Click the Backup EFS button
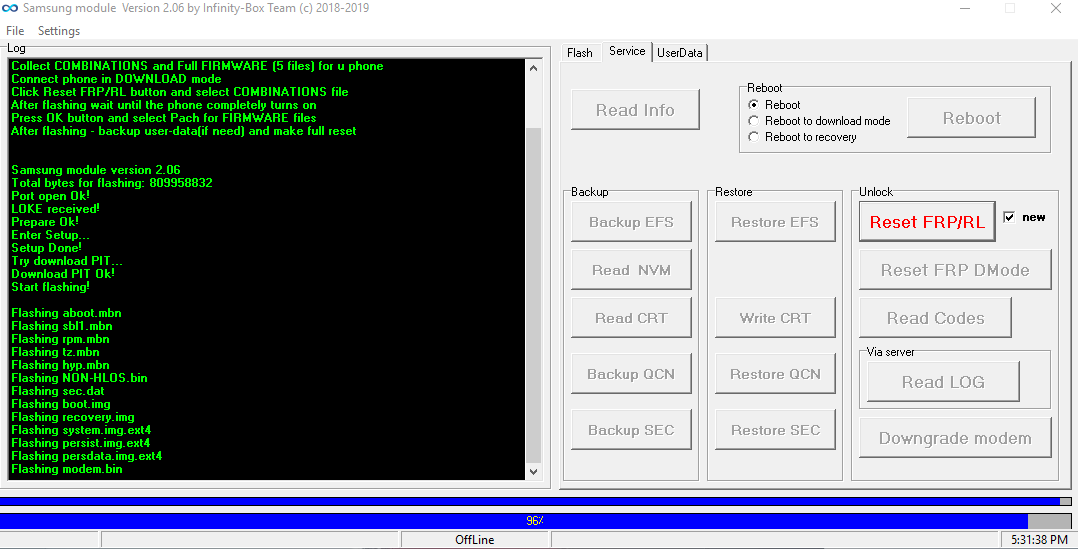1078x549 pixels. point(631,222)
